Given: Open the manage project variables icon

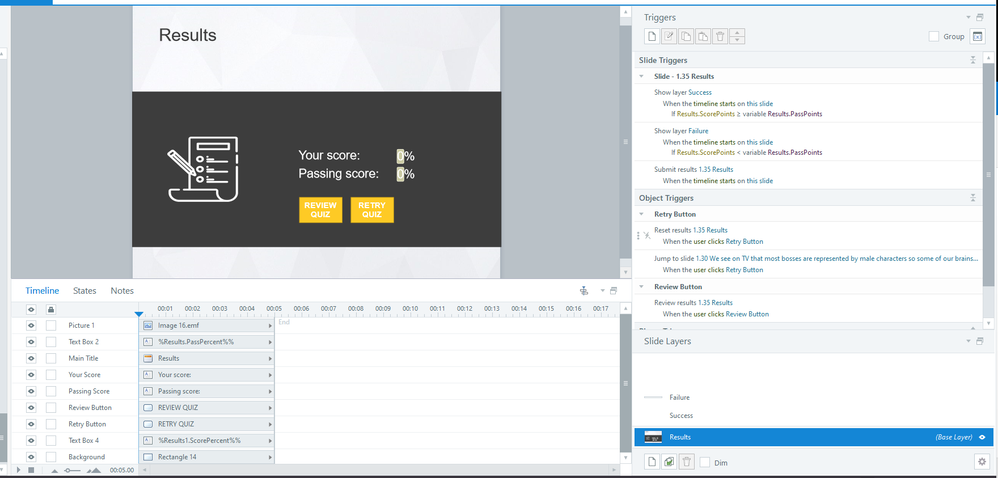Looking at the screenshot, I should pos(976,37).
